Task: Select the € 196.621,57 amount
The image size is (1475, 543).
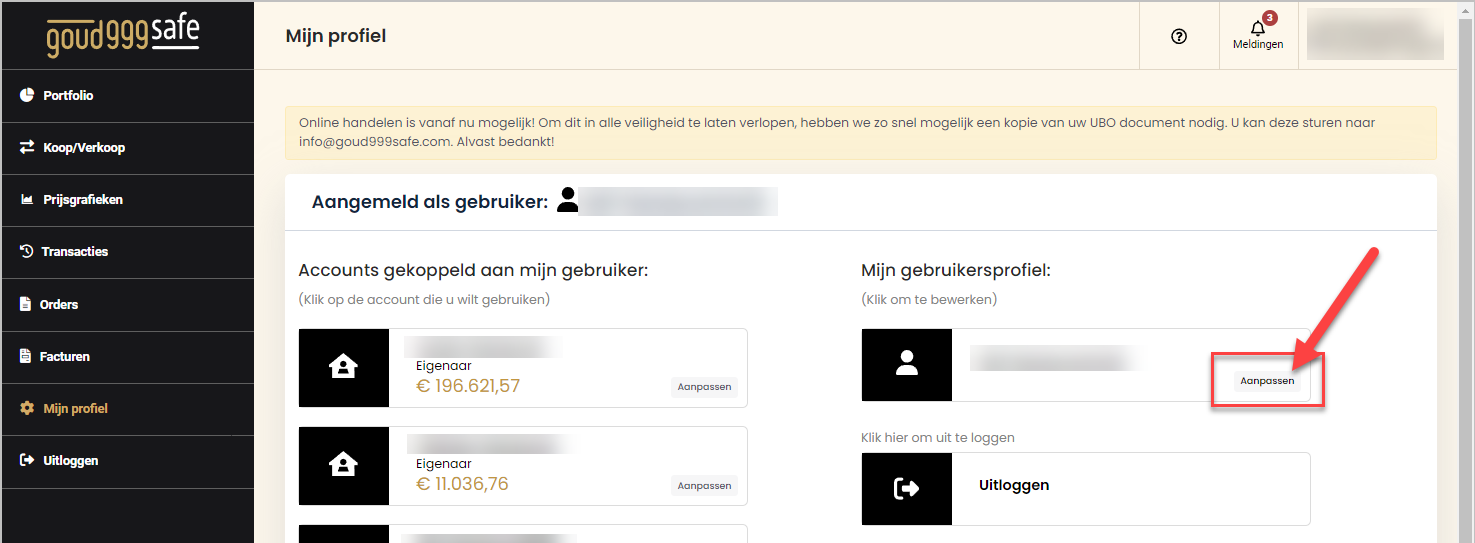Action: [468, 386]
